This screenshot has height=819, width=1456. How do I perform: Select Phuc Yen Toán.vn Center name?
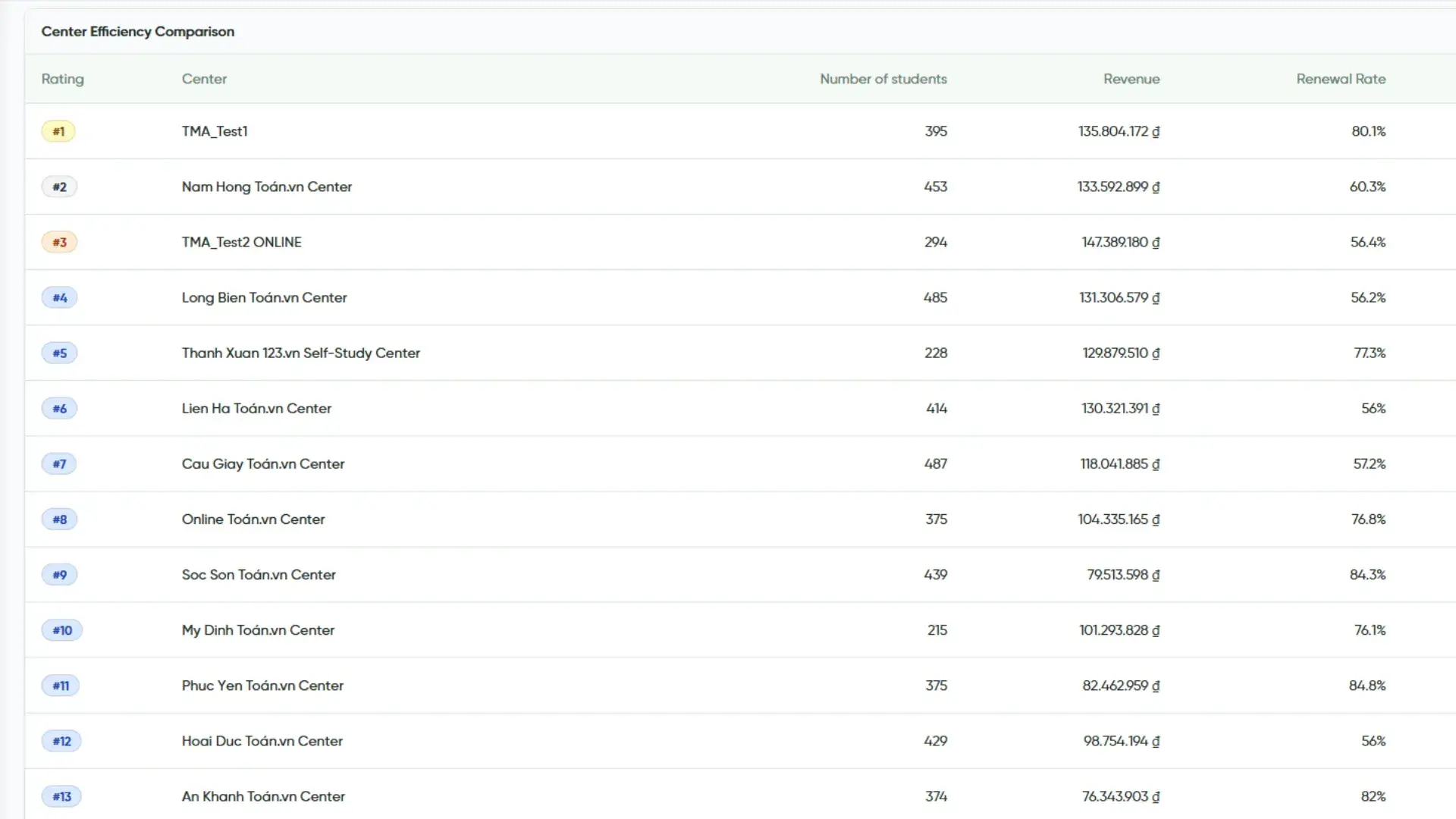coord(262,686)
